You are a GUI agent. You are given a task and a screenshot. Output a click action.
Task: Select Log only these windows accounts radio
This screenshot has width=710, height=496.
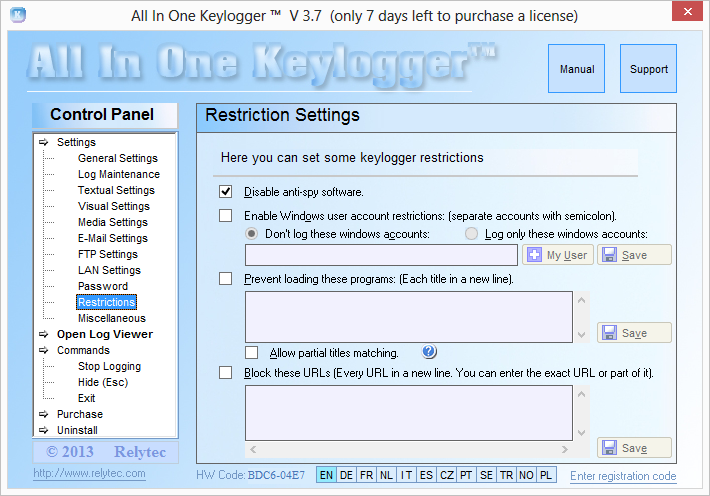tap(472, 234)
